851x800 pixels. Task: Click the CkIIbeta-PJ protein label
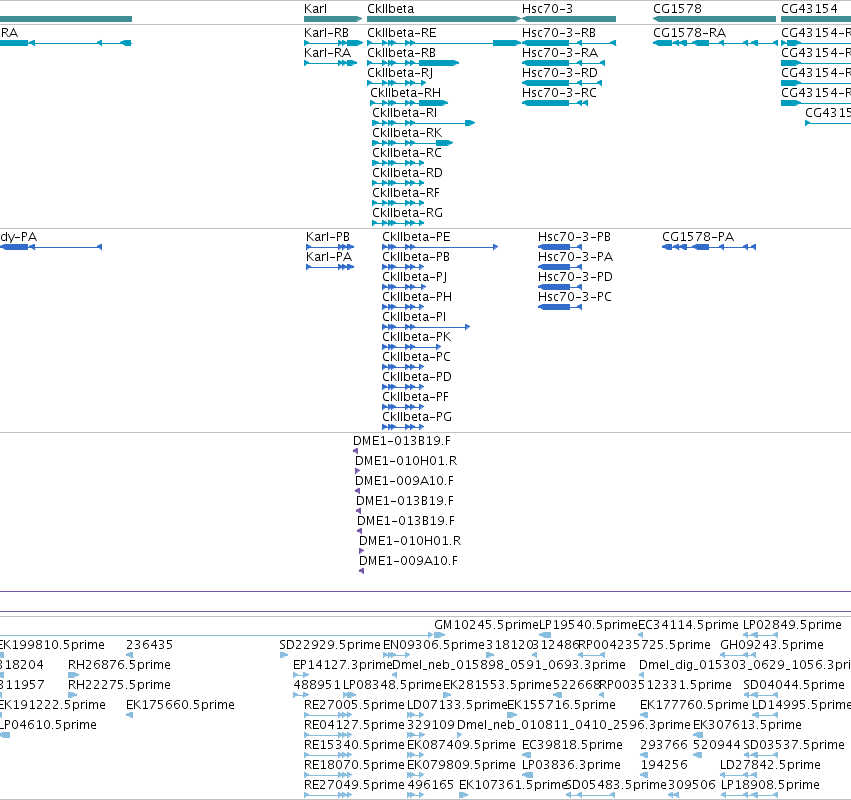(415, 277)
